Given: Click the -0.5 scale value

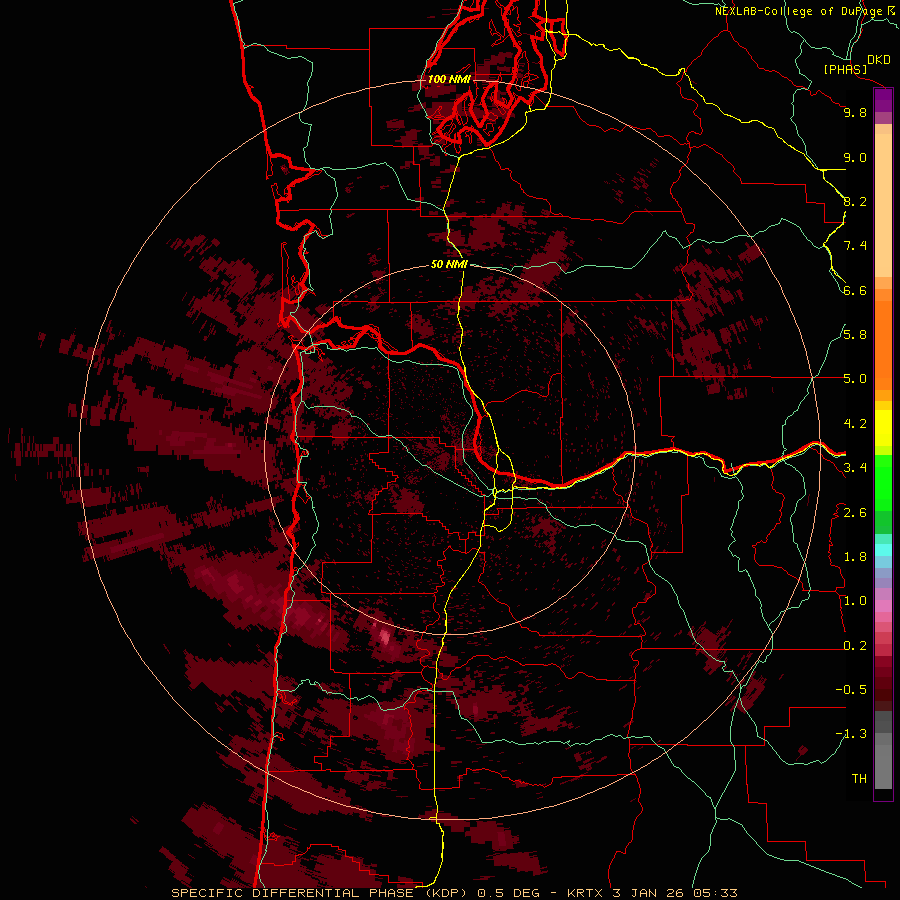Looking at the screenshot, I should (851, 690).
